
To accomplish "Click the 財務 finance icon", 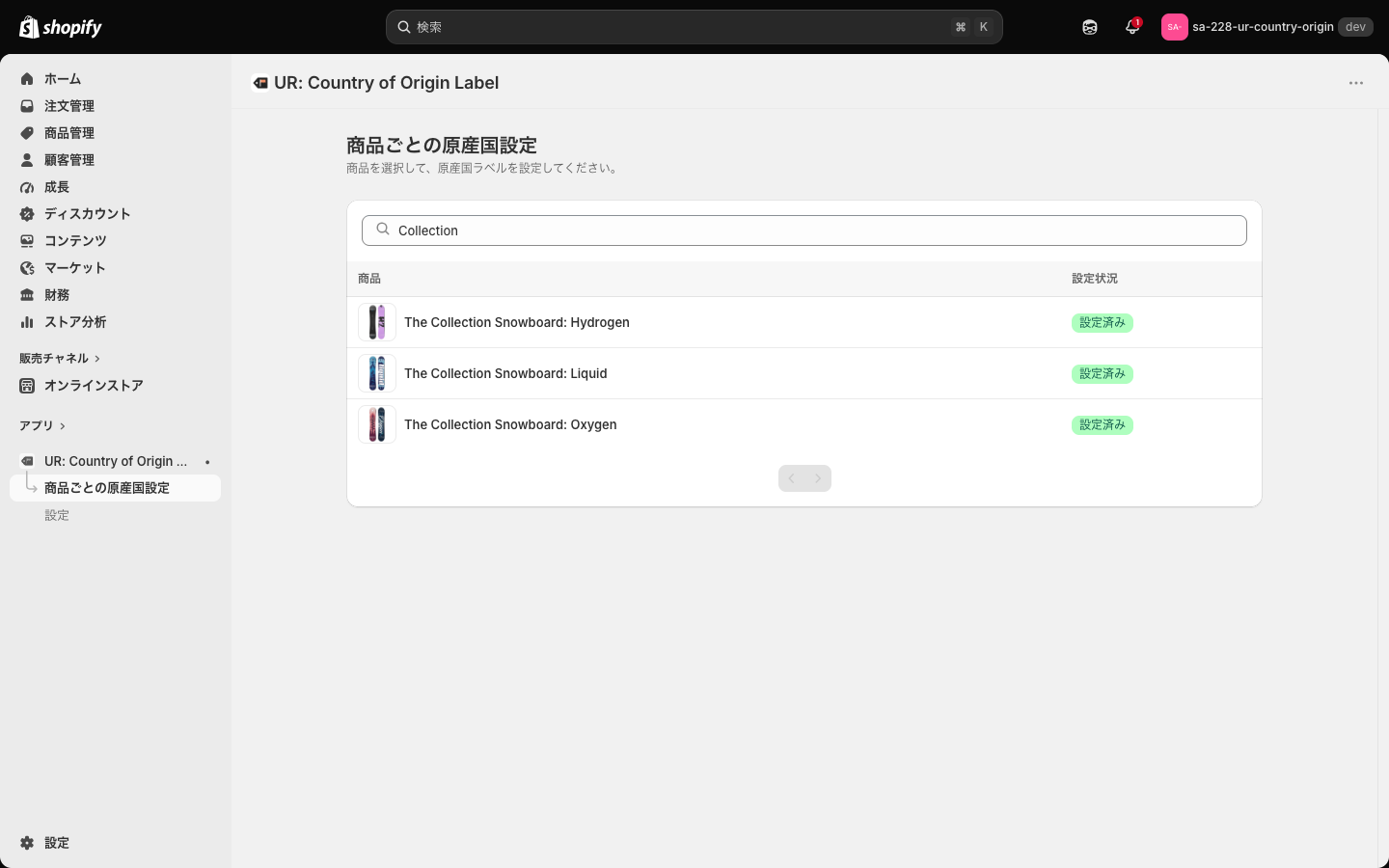I will tap(27, 295).
